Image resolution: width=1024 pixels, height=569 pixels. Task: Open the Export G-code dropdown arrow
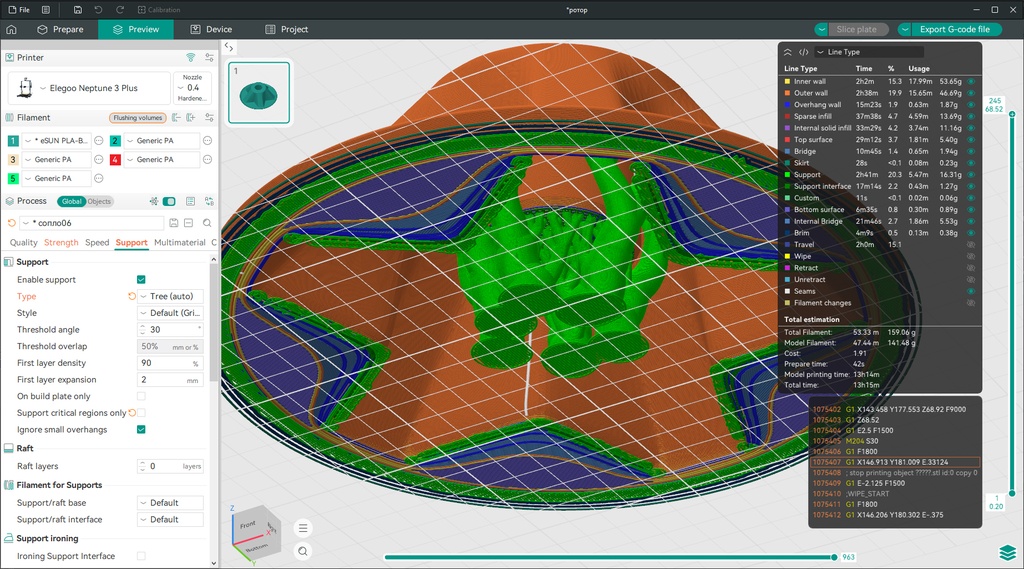tap(904, 29)
